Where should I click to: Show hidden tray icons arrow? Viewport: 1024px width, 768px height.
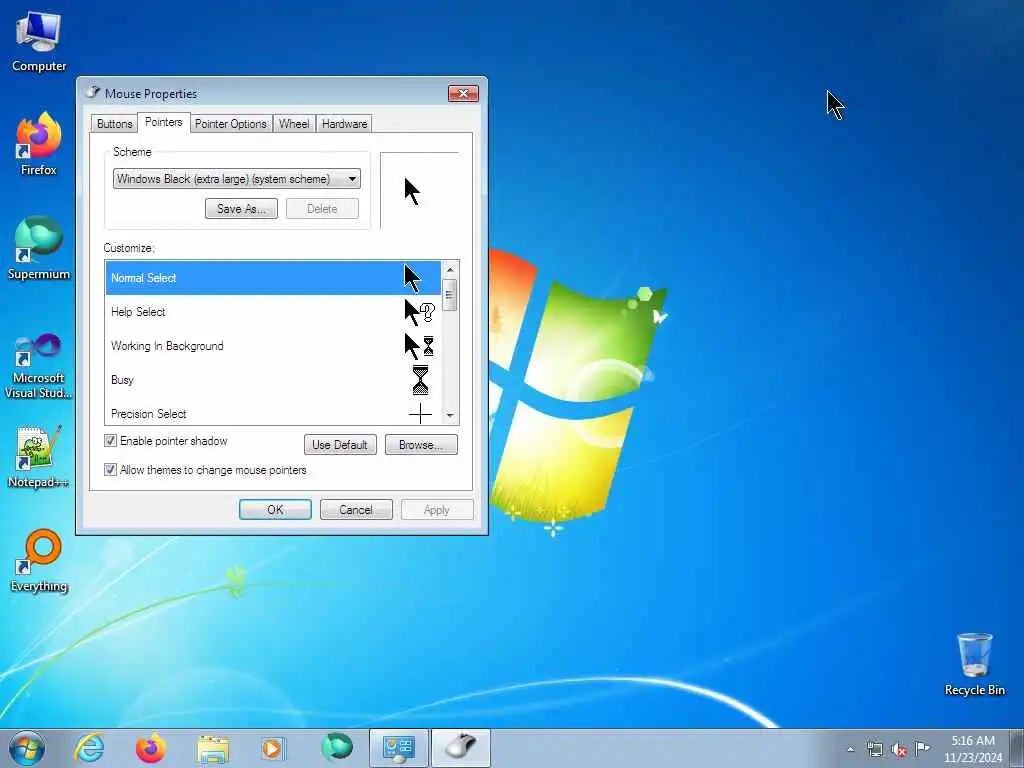[x=850, y=749]
